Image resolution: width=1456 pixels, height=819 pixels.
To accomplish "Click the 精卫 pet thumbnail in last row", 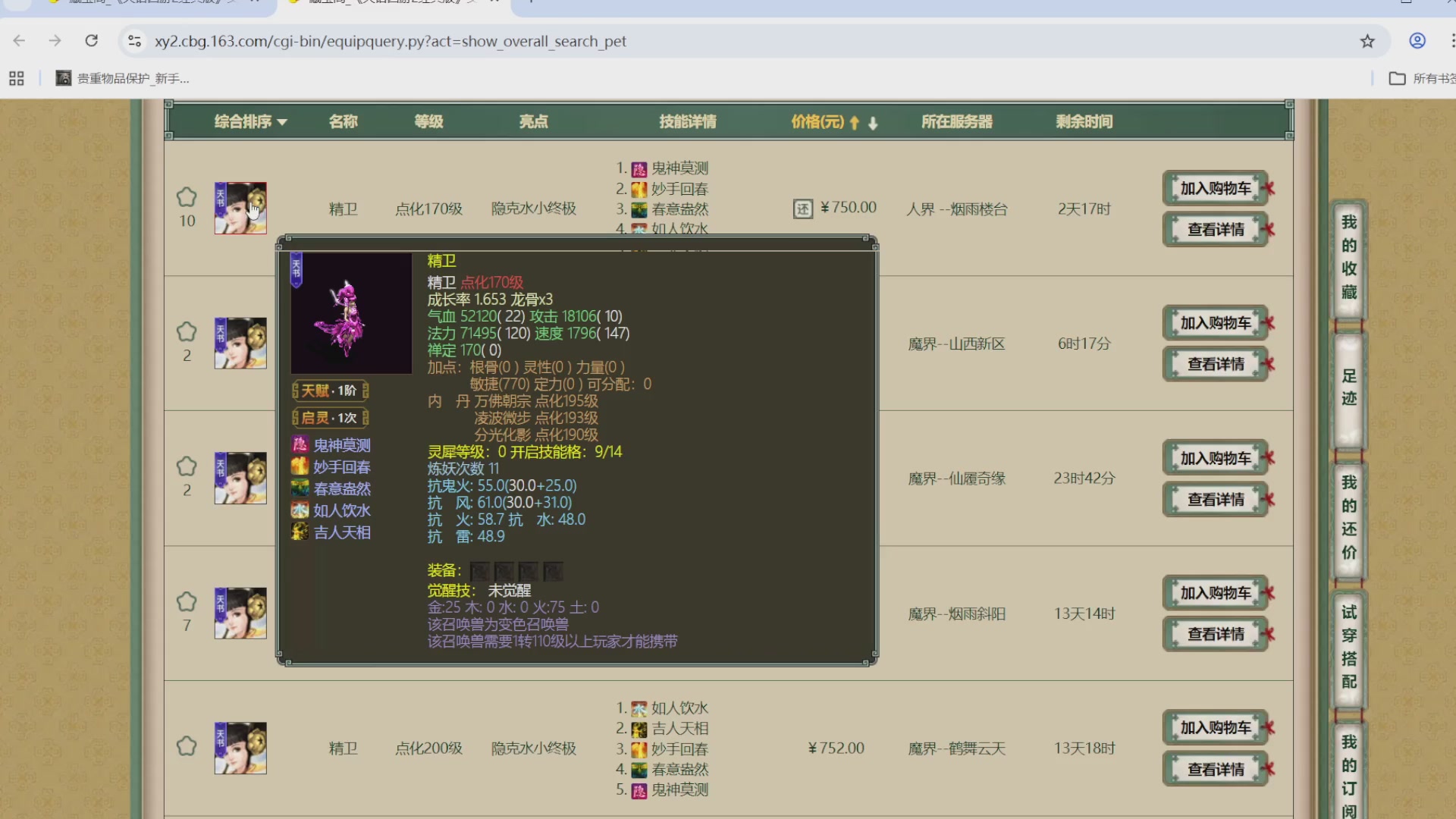I will [240, 748].
